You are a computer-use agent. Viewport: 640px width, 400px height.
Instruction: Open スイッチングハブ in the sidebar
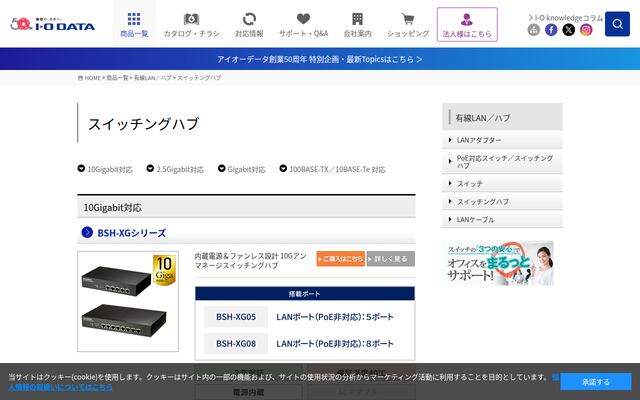pos(502,202)
